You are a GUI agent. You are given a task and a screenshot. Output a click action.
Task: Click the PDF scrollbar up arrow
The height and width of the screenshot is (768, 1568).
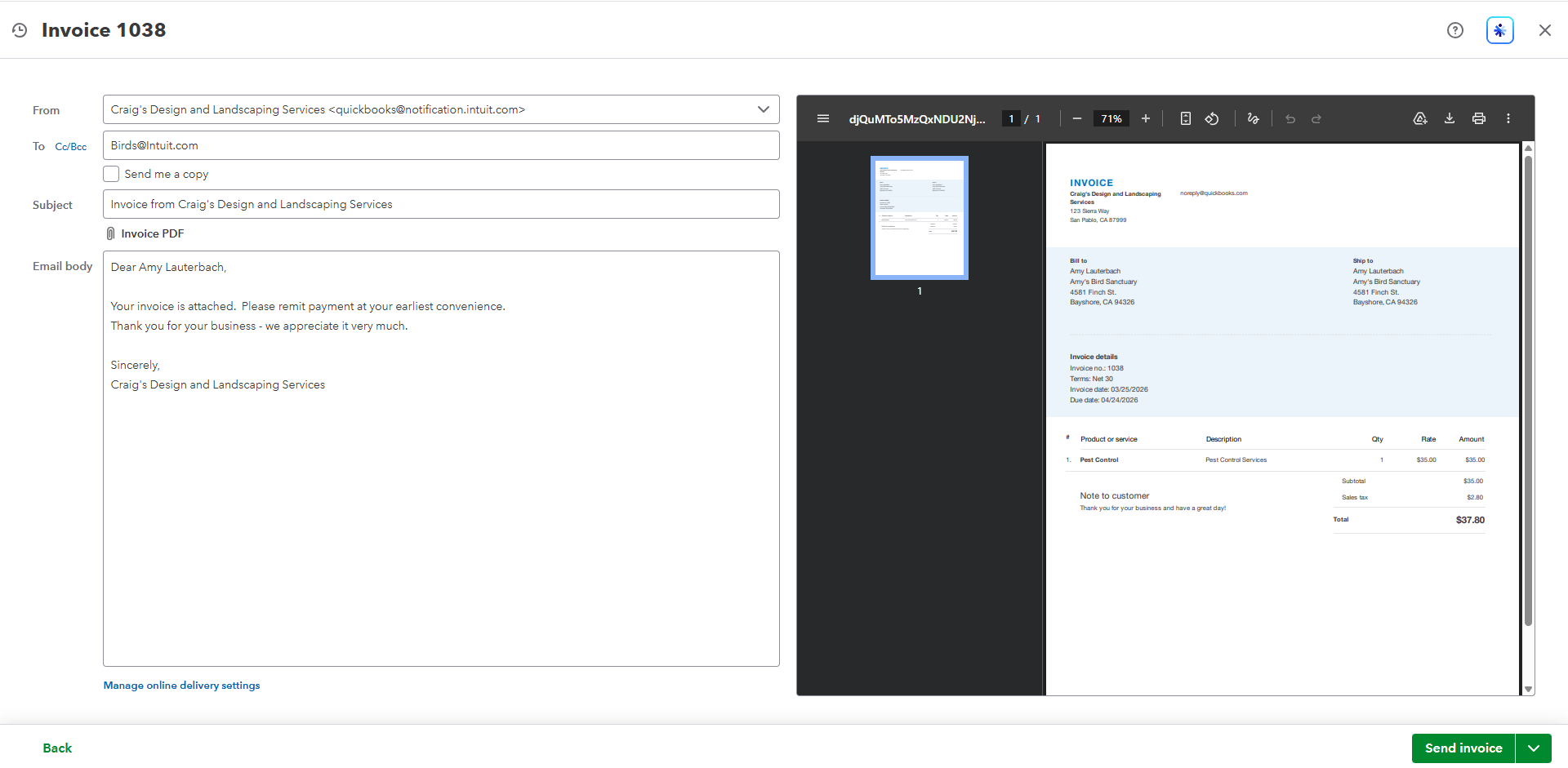point(1528,148)
